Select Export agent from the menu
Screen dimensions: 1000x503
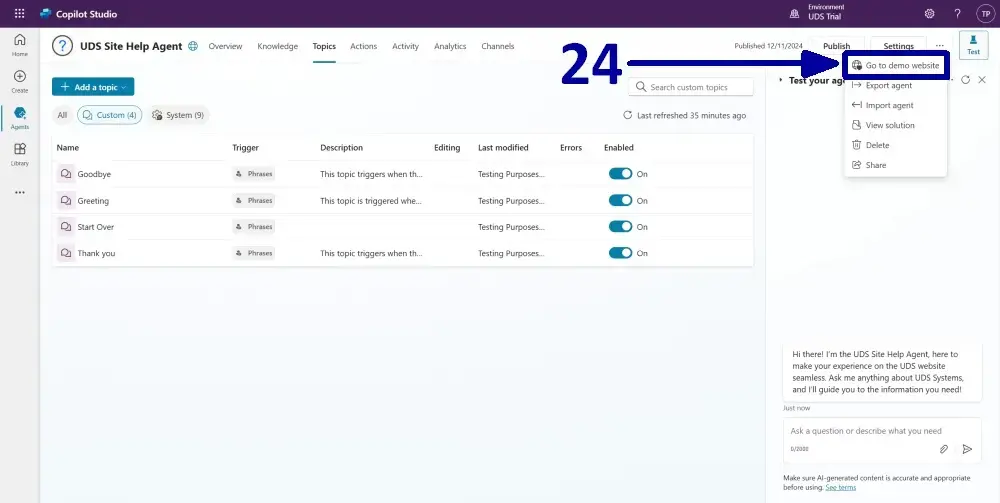coord(895,85)
